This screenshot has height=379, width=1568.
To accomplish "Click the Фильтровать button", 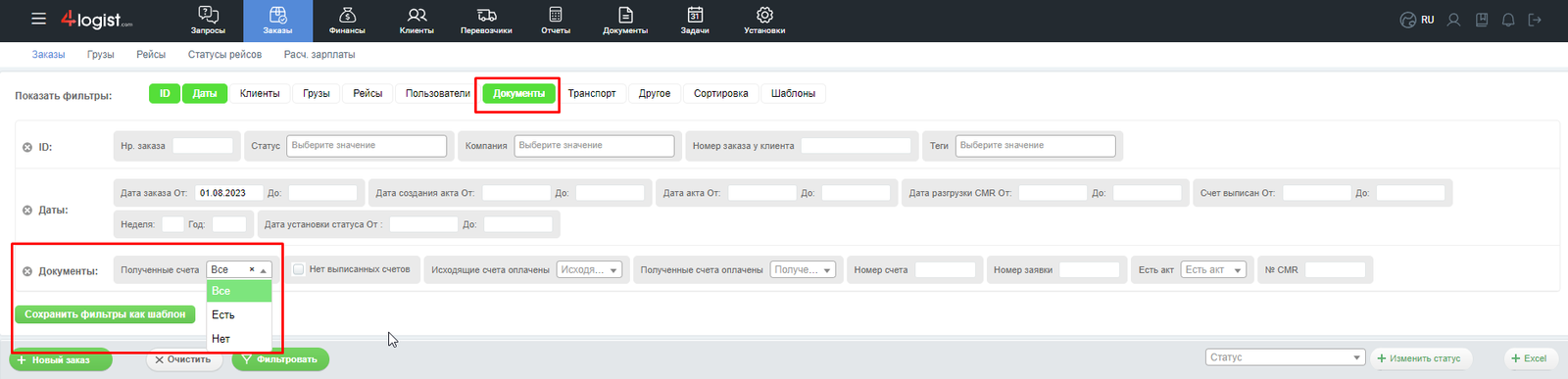I will (280, 359).
